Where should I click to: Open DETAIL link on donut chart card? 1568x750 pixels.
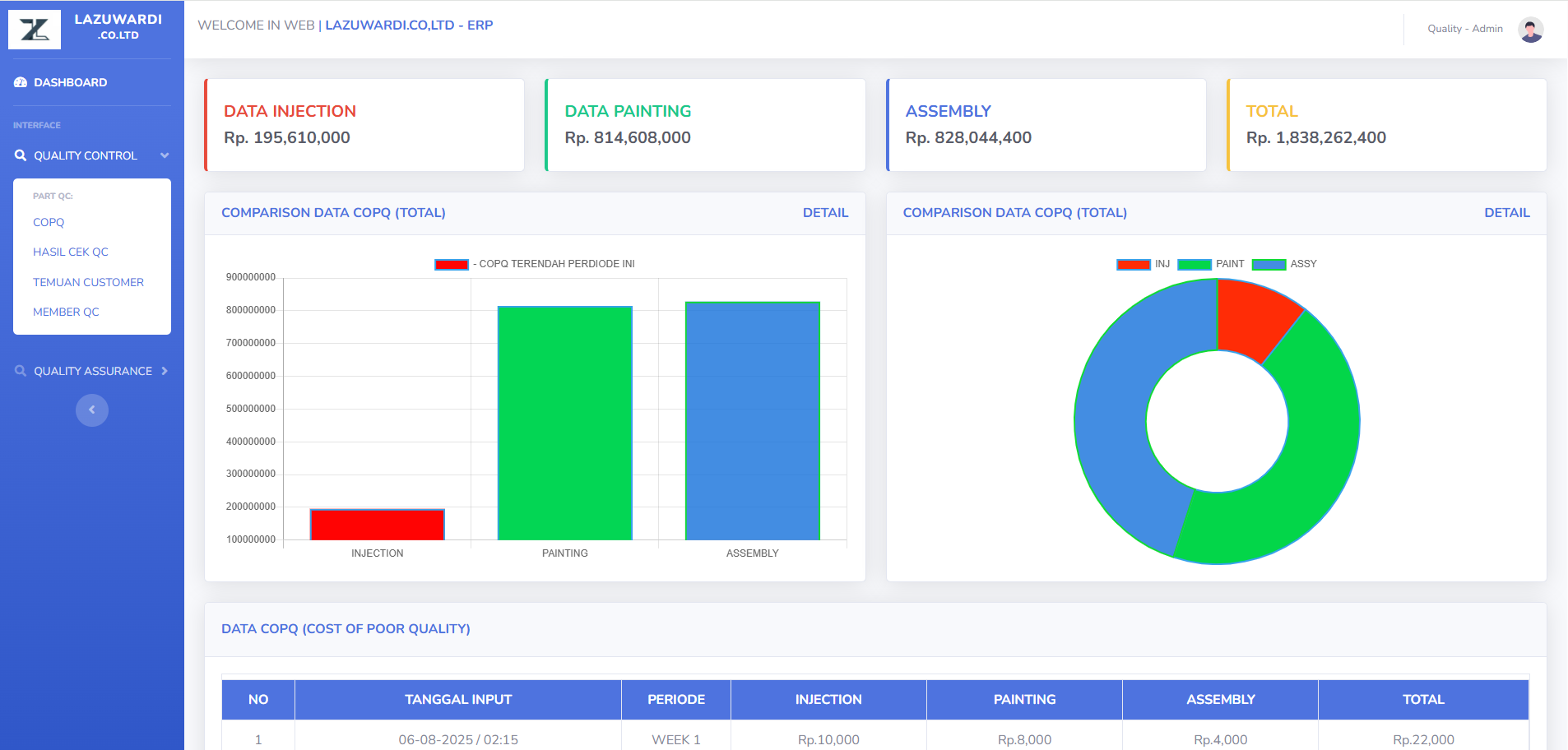(x=1506, y=212)
